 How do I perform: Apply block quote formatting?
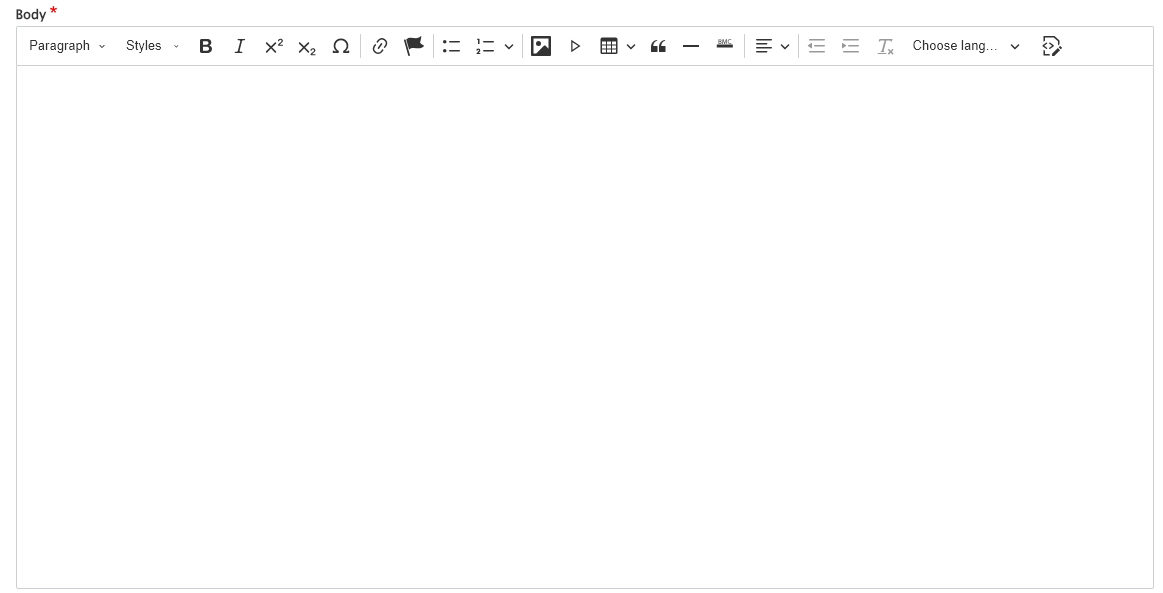[657, 46]
